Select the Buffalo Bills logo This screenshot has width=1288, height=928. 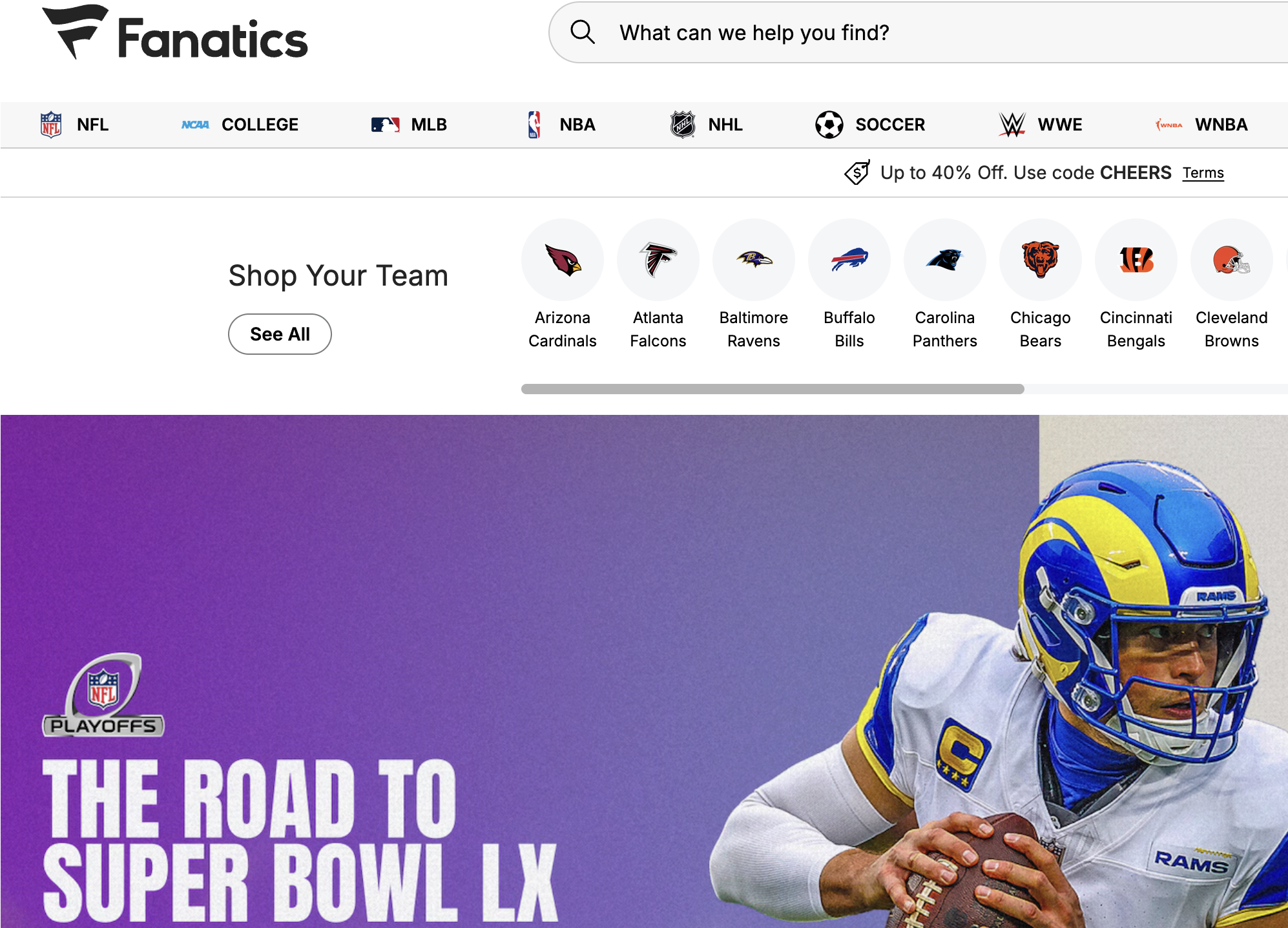pos(849,260)
